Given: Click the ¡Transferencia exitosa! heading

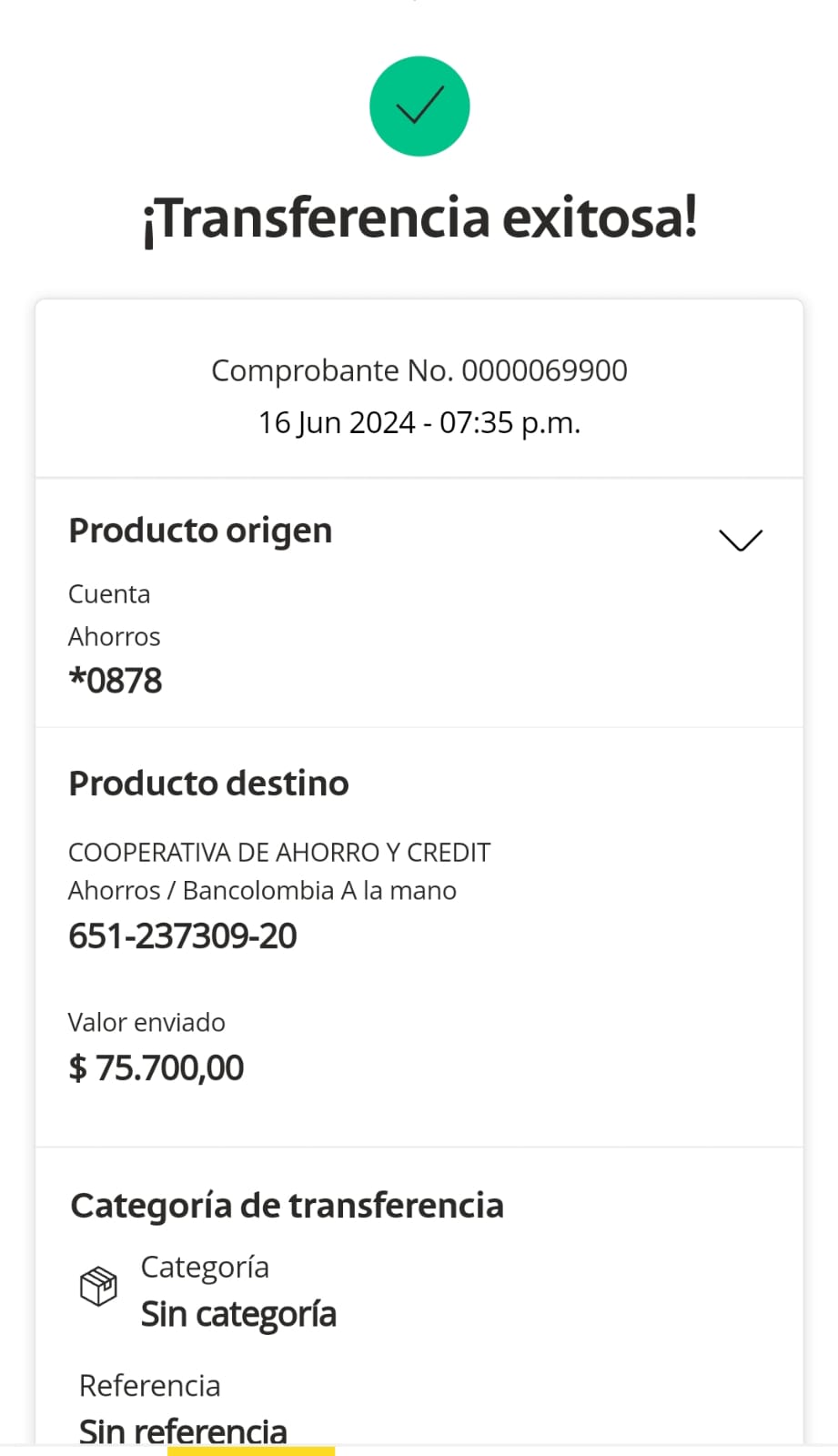Looking at the screenshot, I should point(419,219).
